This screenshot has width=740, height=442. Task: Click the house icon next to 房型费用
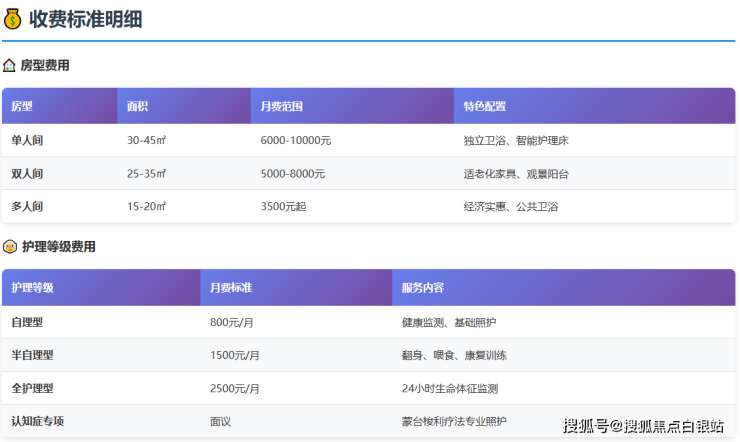(x=9, y=65)
